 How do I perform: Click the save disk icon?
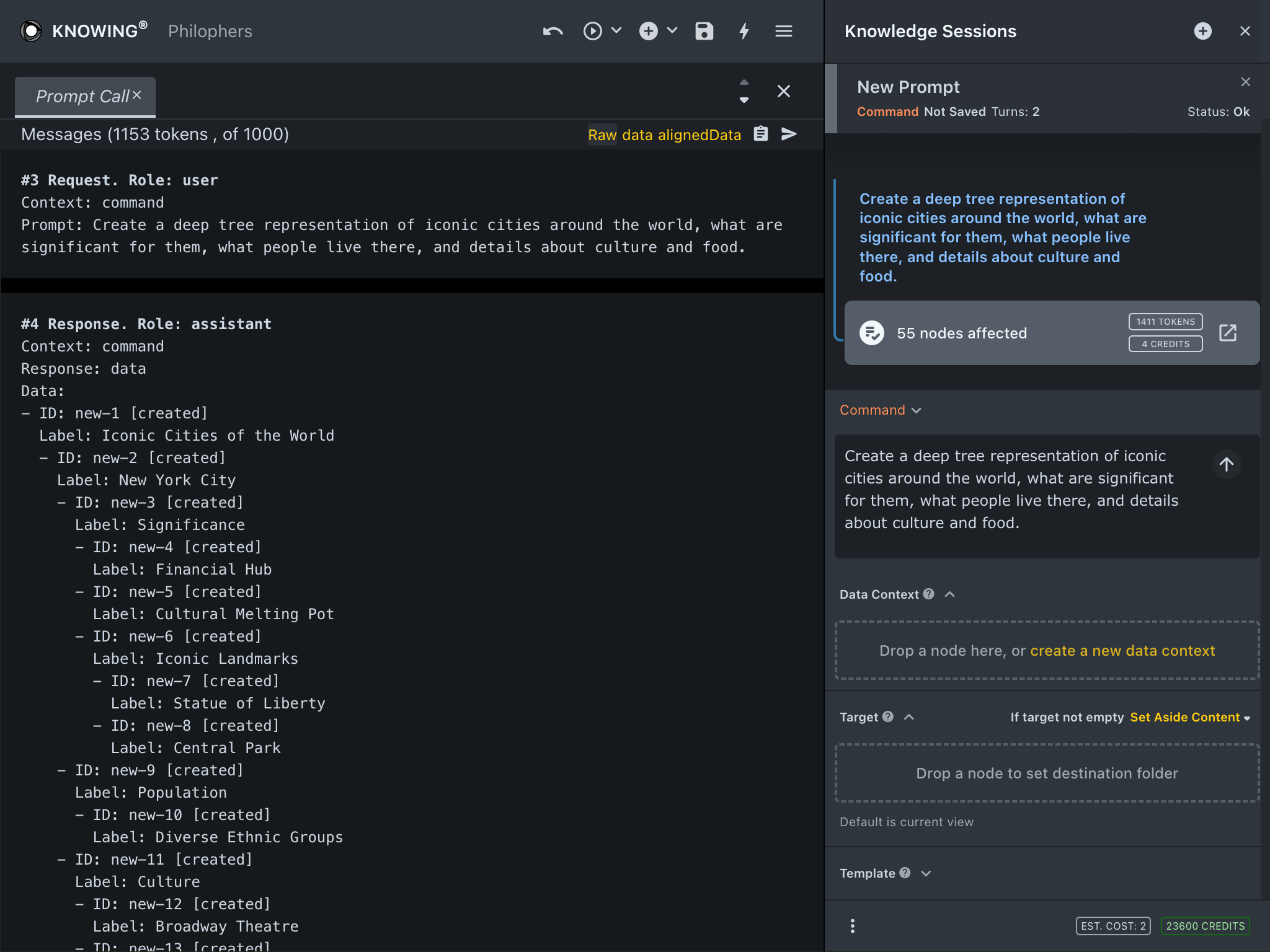[704, 31]
